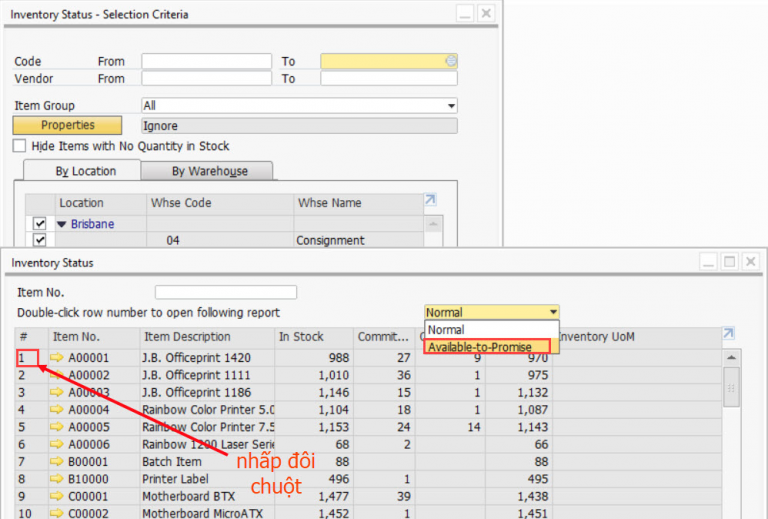Image resolution: width=768 pixels, height=519 pixels.
Task: Click the Item Description column header
Action: point(207,337)
